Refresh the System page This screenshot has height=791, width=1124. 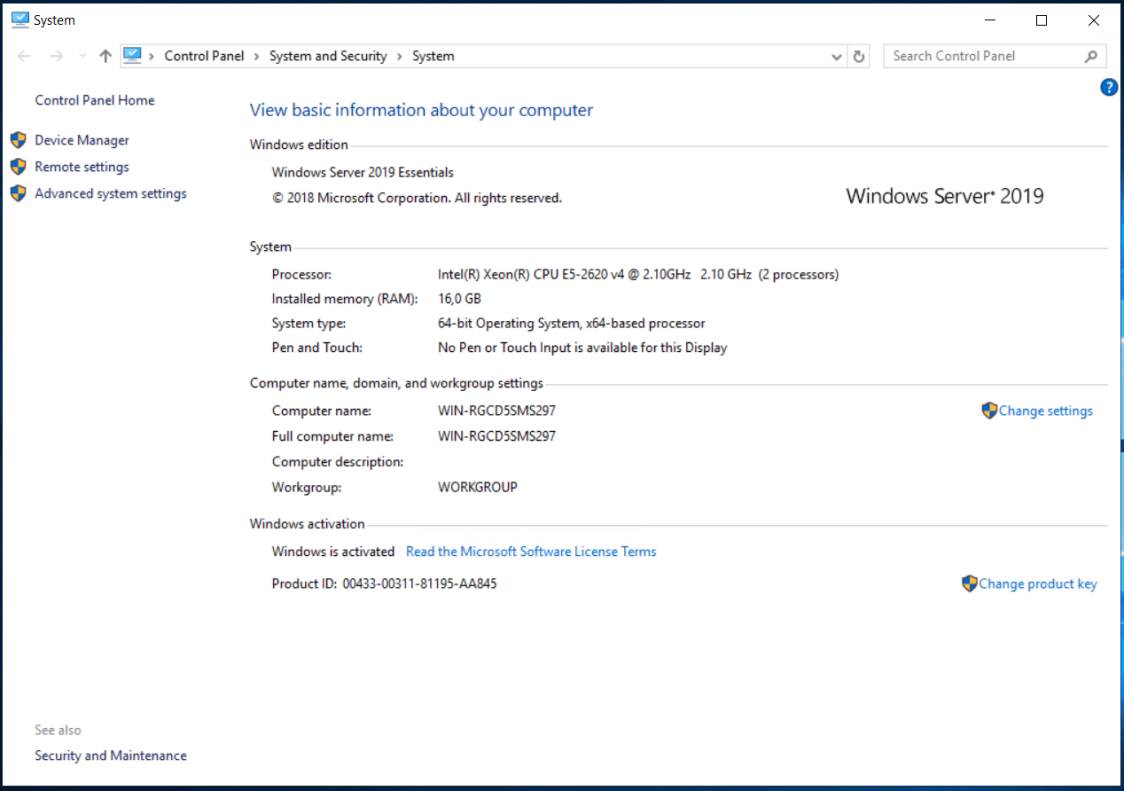[859, 56]
